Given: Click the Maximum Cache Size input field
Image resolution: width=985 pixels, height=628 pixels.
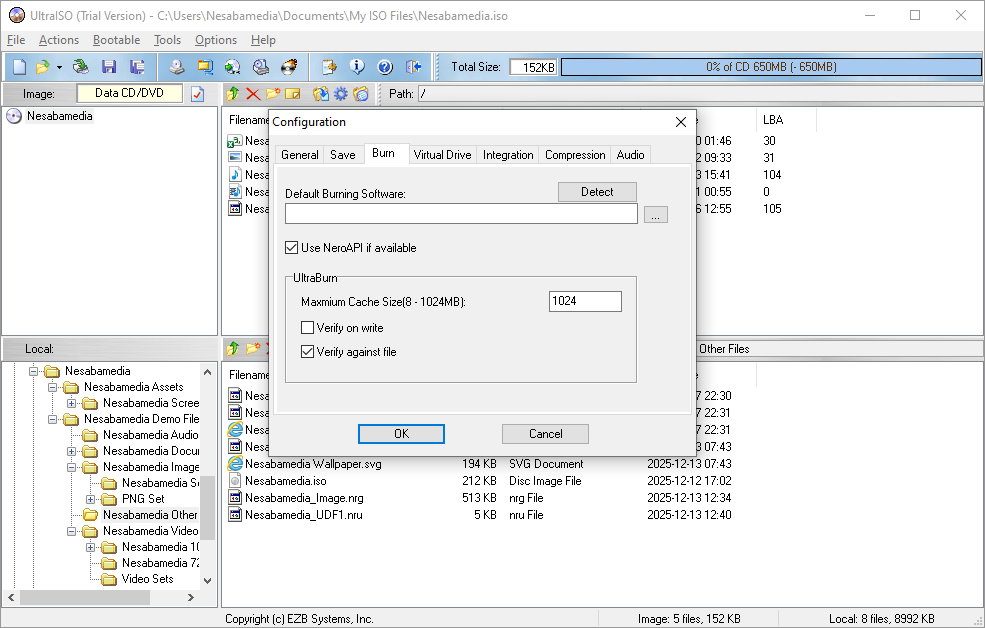Looking at the screenshot, I should coord(585,302).
